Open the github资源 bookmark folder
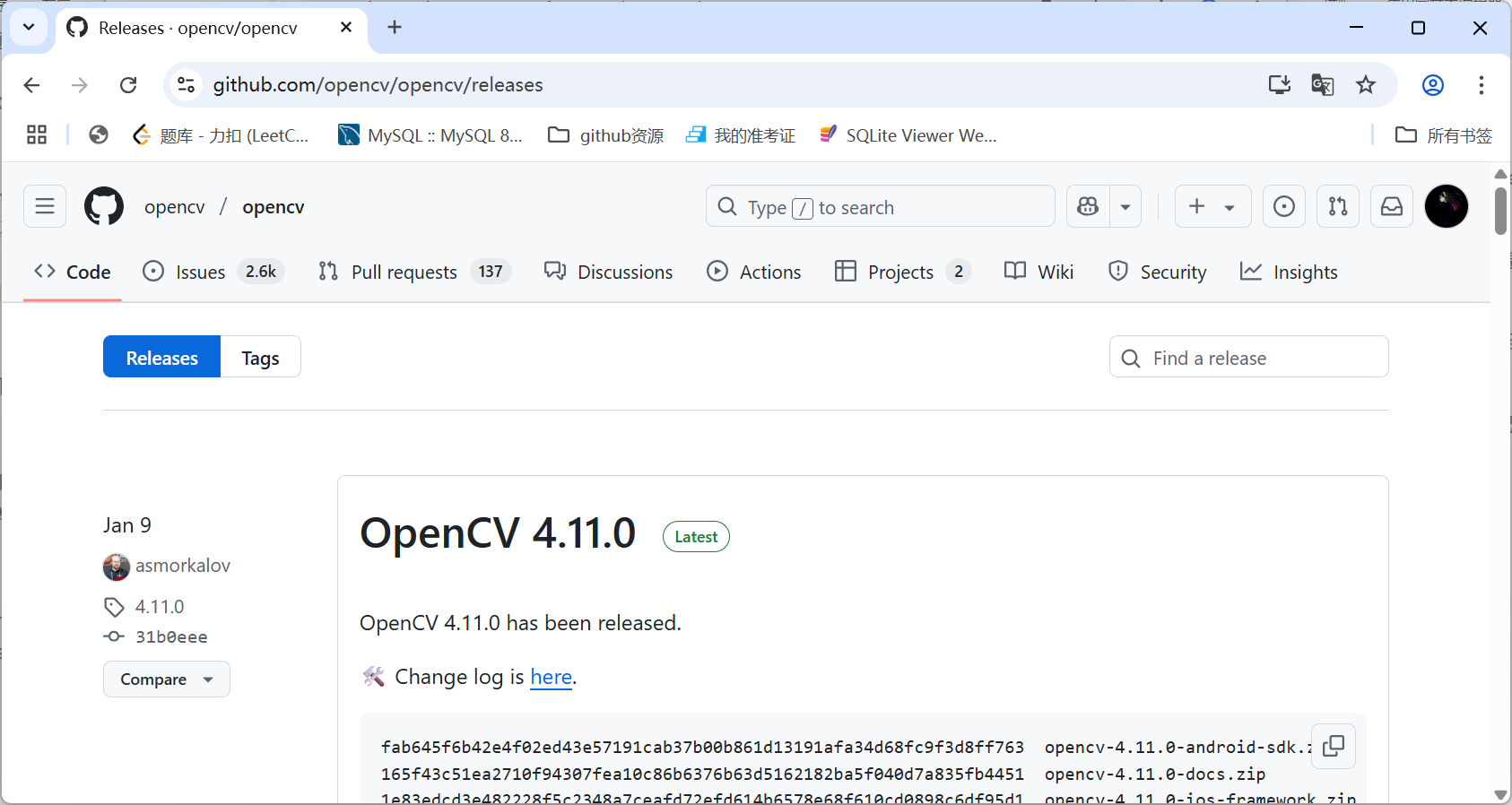This screenshot has width=1512, height=805. coord(606,135)
